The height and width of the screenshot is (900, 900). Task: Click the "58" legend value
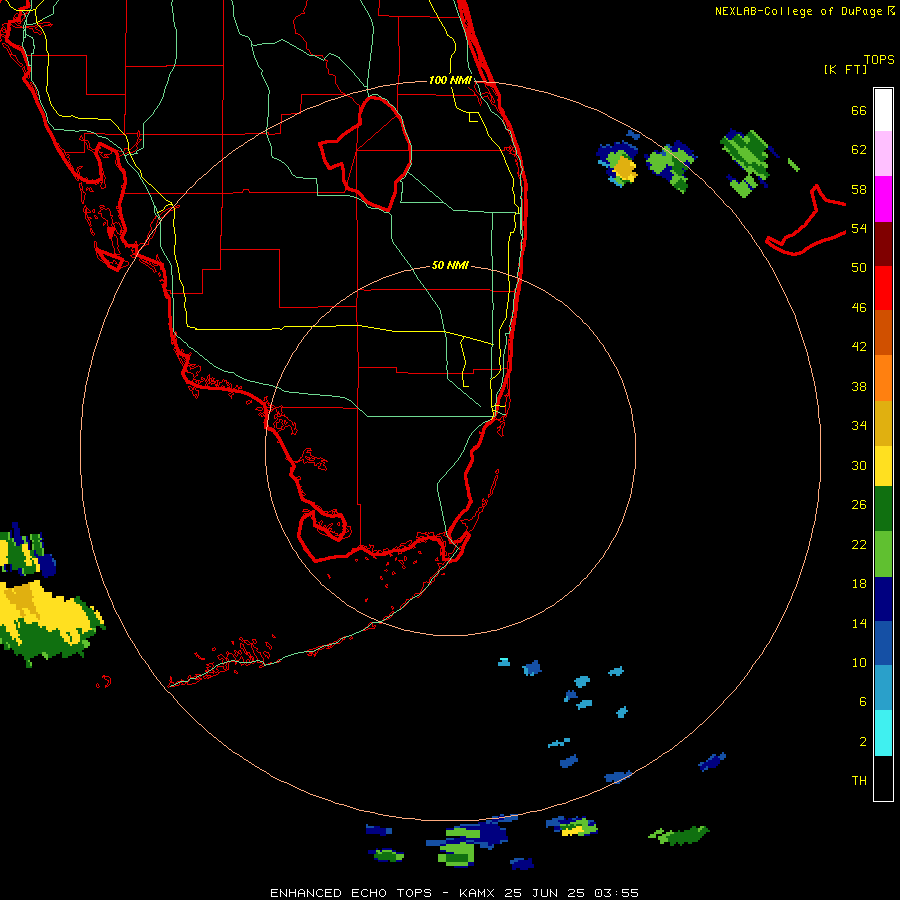click(859, 189)
